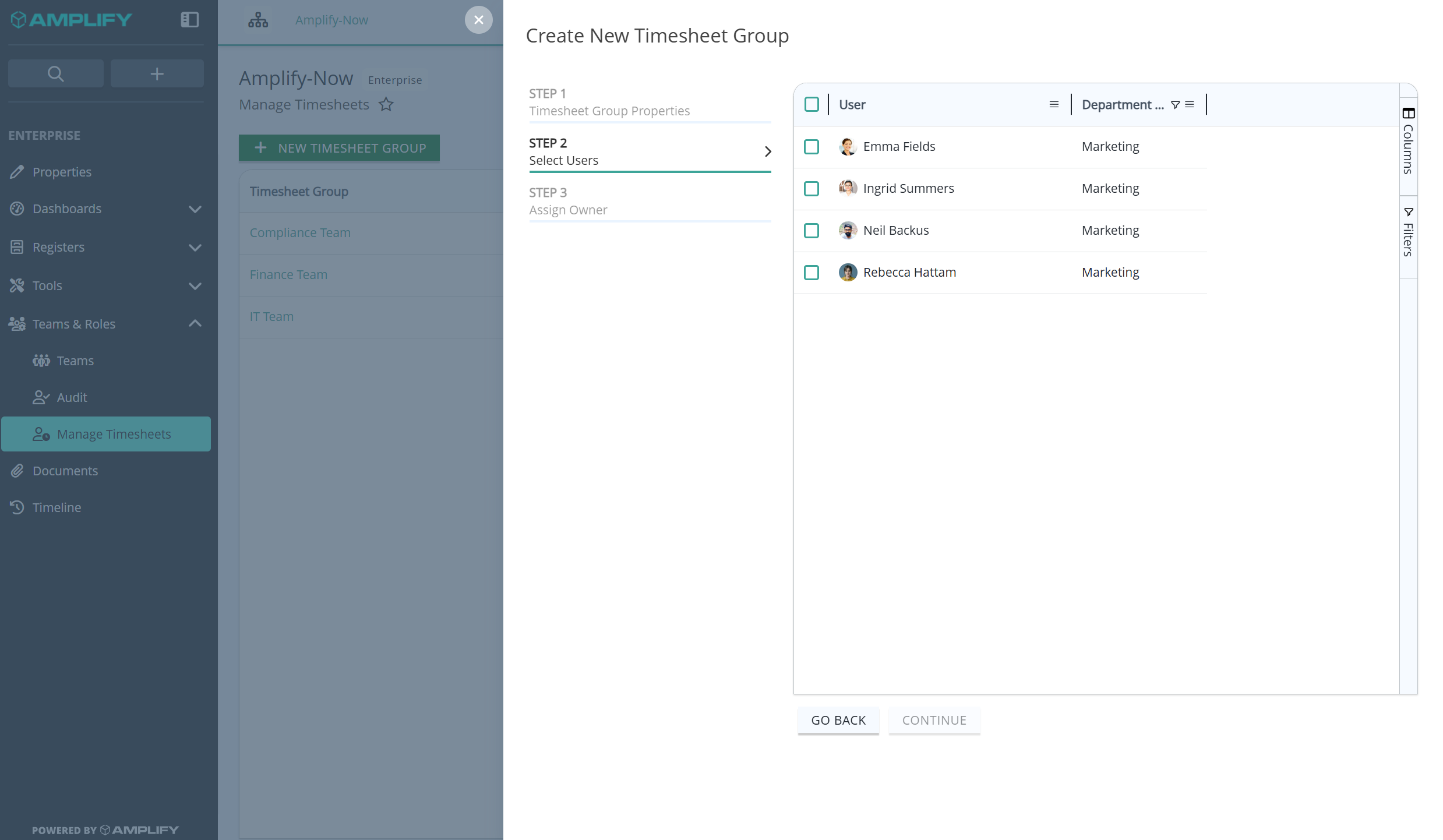Select the Manage Timesheets menu item
Viewport: 1443px width, 840px height.
point(105,434)
